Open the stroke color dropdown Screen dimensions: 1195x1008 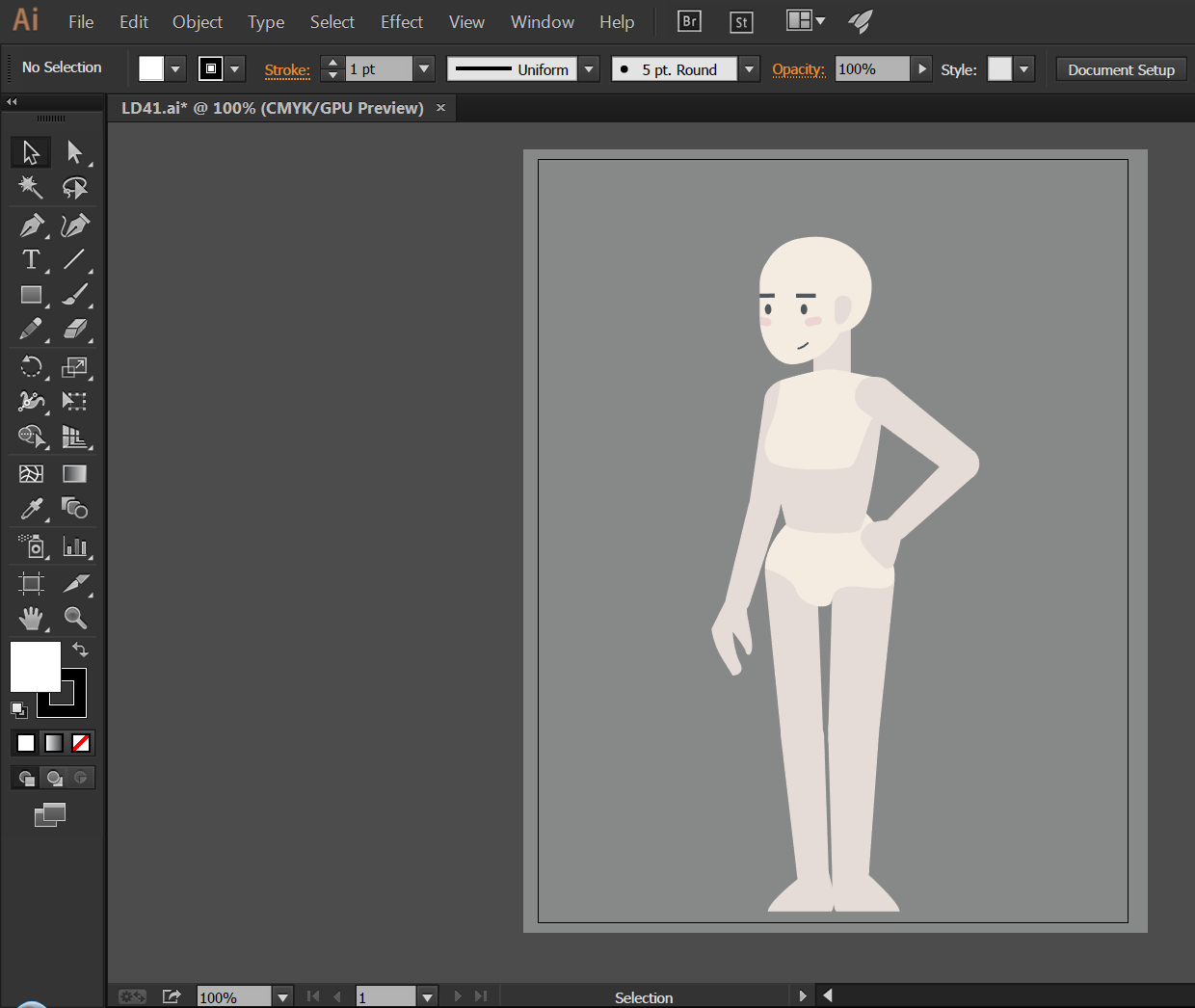click(234, 69)
